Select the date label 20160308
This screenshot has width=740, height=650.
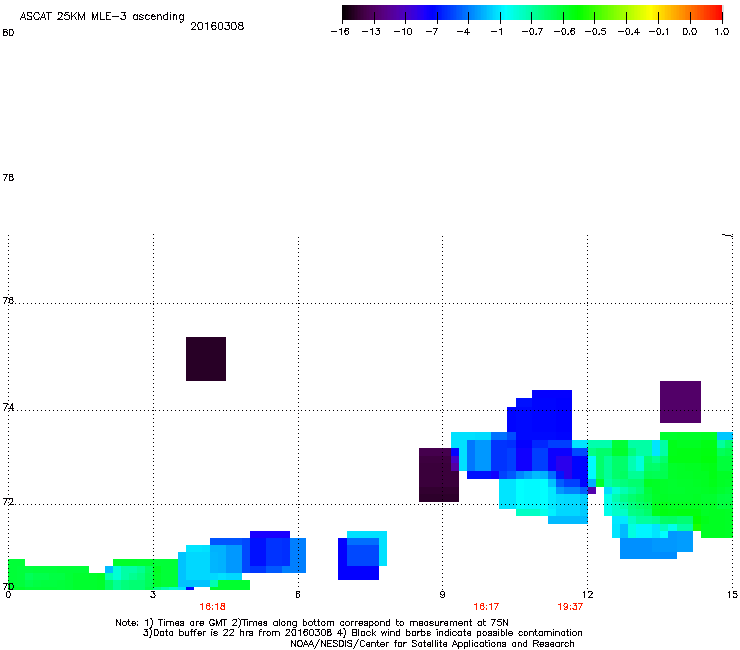tap(217, 26)
